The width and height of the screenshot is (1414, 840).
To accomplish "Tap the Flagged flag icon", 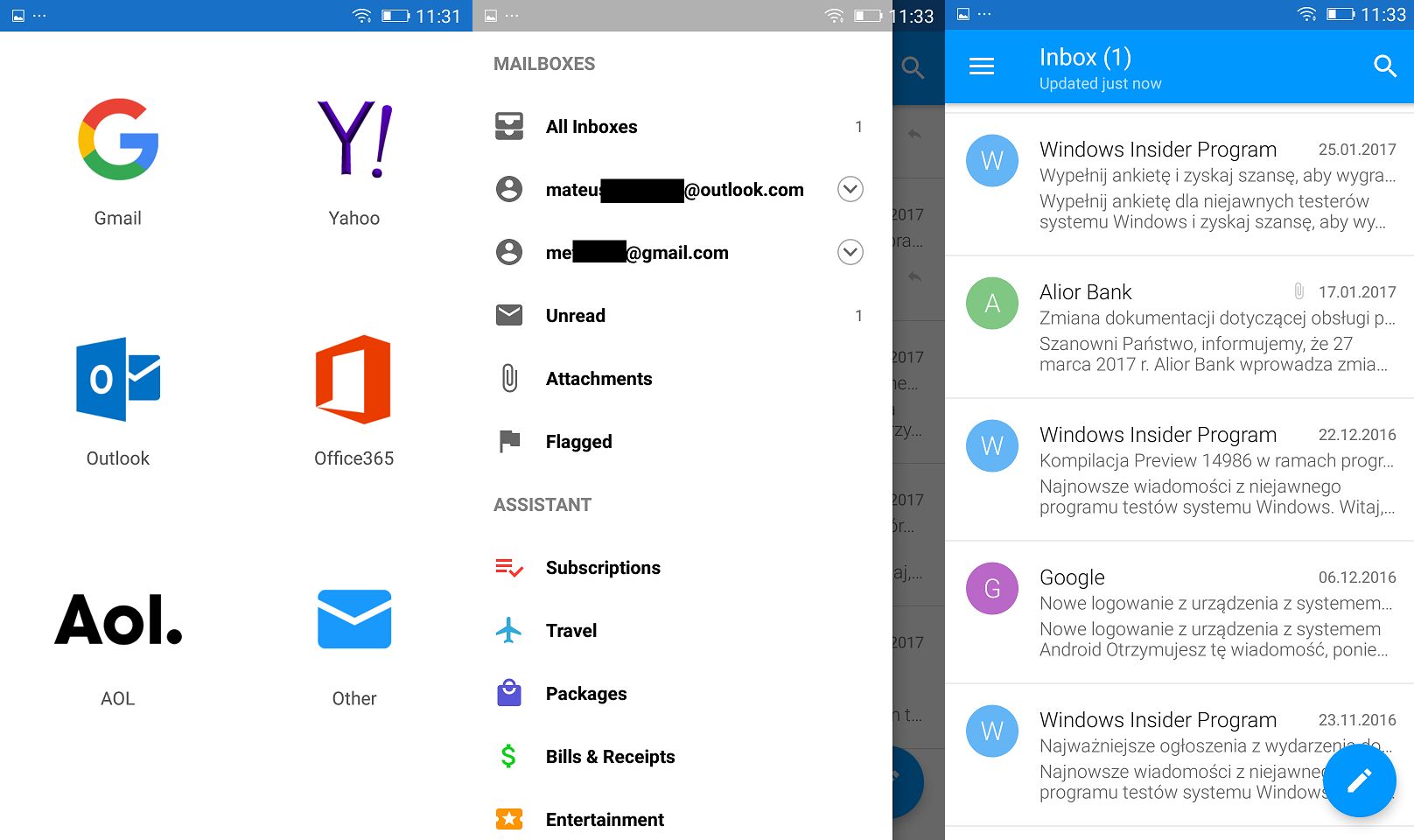I will click(509, 441).
